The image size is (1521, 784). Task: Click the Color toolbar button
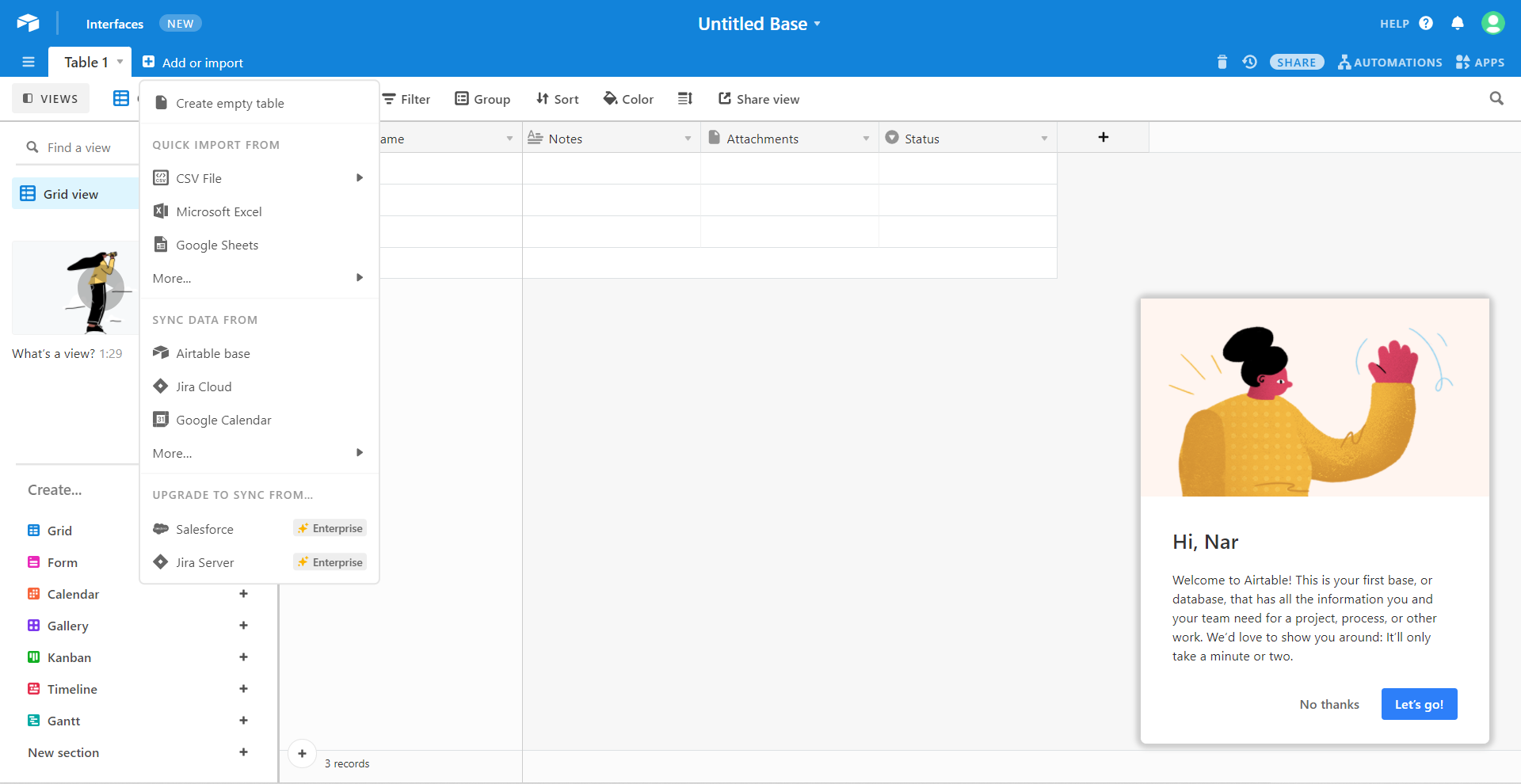(x=628, y=99)
